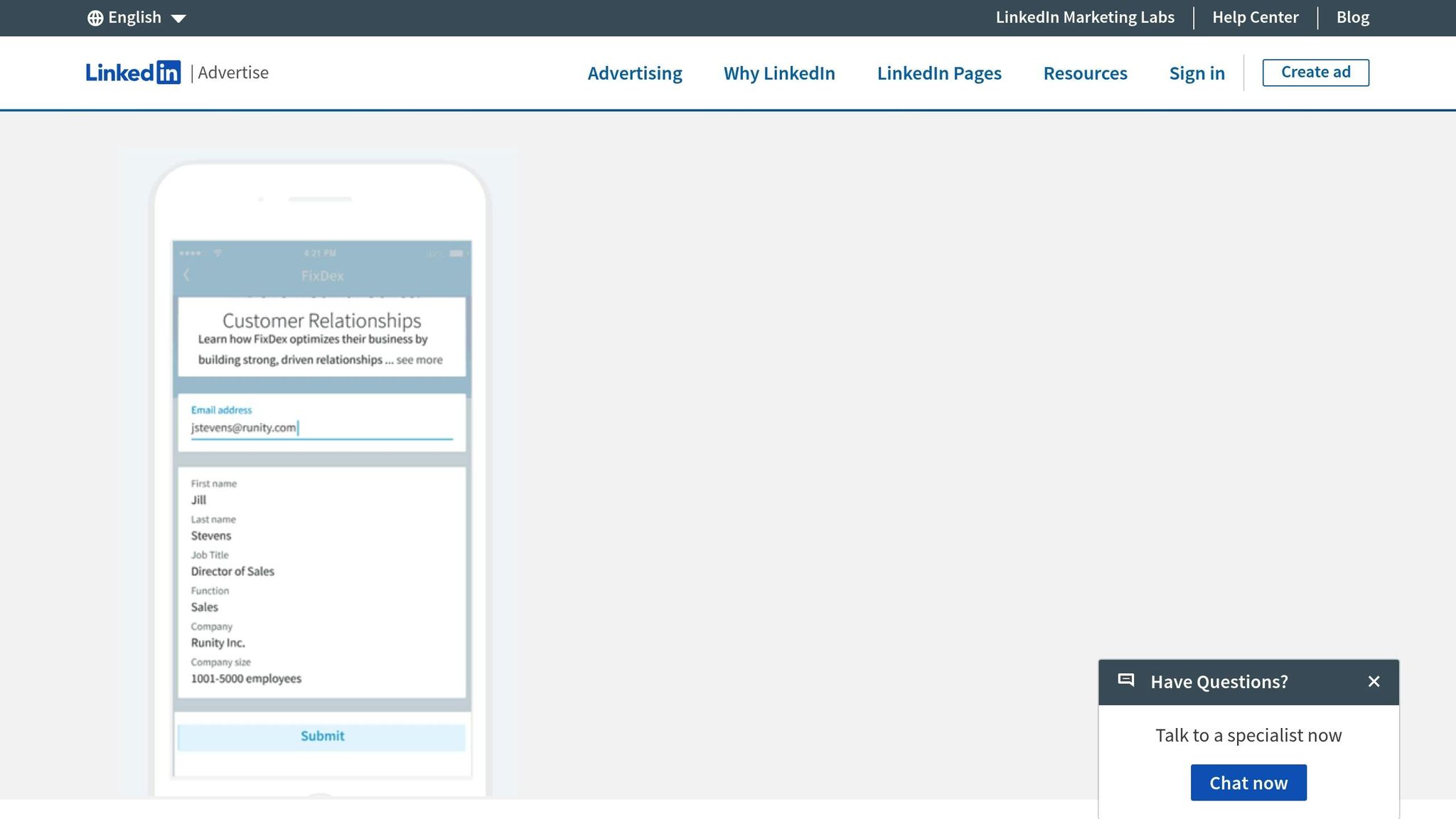Expand the English language dropdown arrow
This screenshot has height=819, width=1456.
(x=178, y=18)
